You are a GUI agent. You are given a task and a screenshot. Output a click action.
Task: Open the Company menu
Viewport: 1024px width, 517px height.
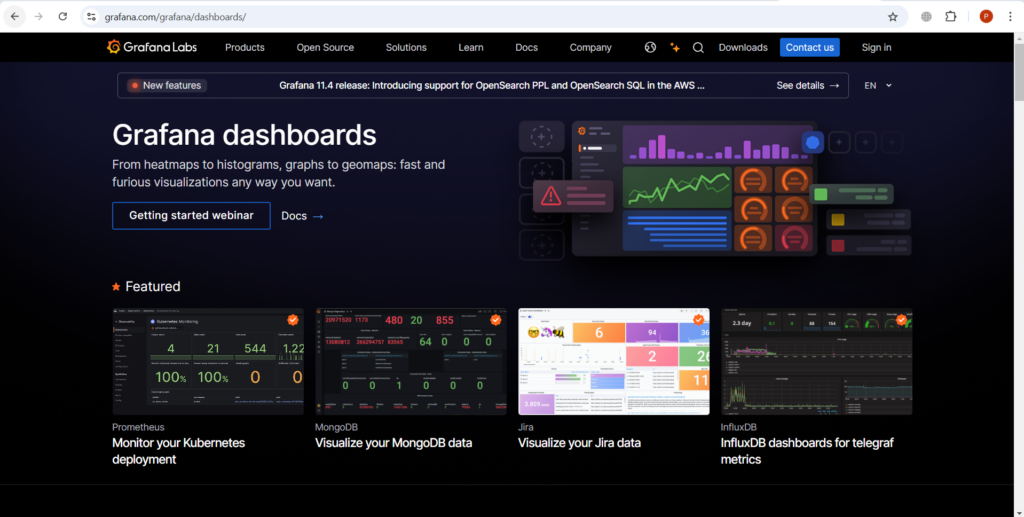coord(590,48)
